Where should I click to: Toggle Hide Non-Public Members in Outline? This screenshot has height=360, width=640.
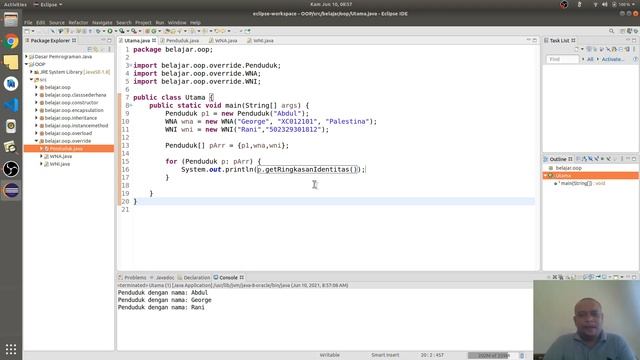[602, 159]
